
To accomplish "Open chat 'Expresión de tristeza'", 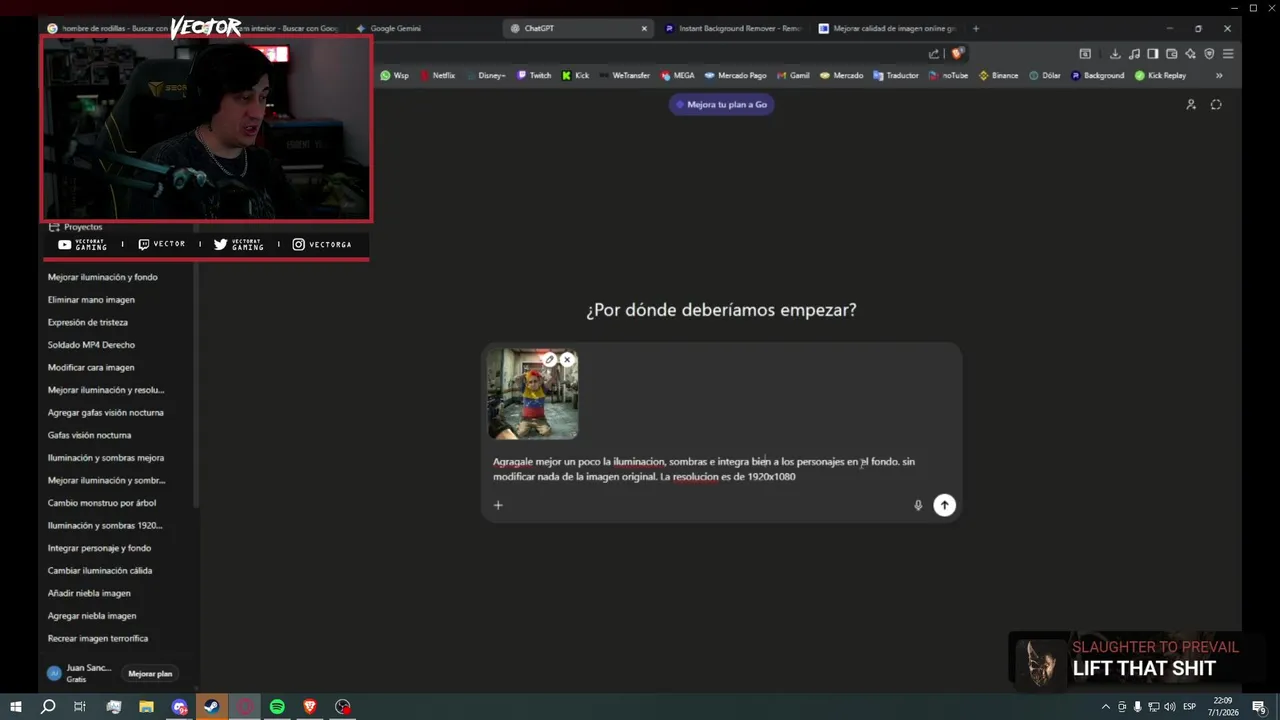I will [88, 322].
